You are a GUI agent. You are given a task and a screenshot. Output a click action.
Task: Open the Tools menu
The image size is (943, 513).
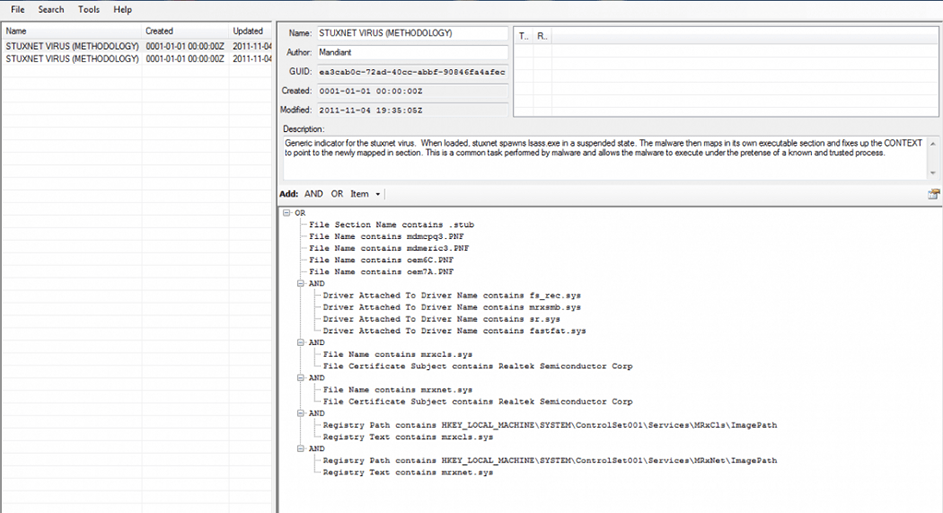(x=89, y=9)
